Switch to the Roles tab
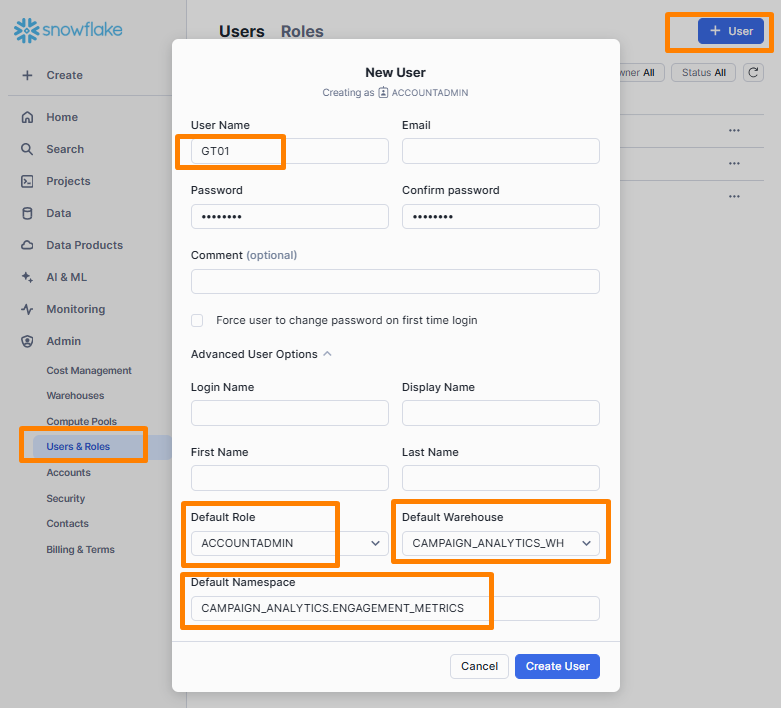This screenshot has width=781, height=708. (x=302, y=31)
